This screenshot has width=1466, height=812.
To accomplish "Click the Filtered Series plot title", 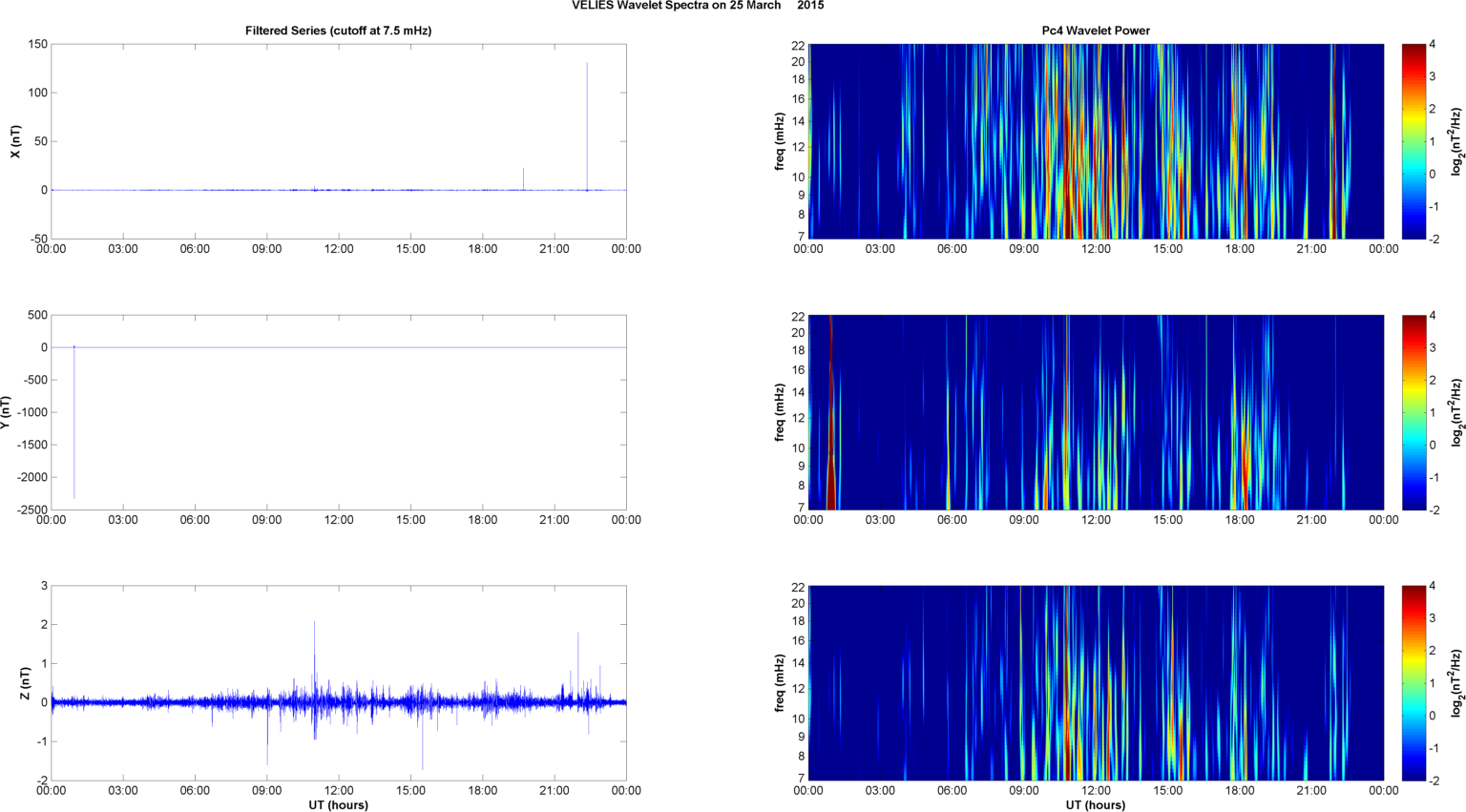I will point(338,31).
